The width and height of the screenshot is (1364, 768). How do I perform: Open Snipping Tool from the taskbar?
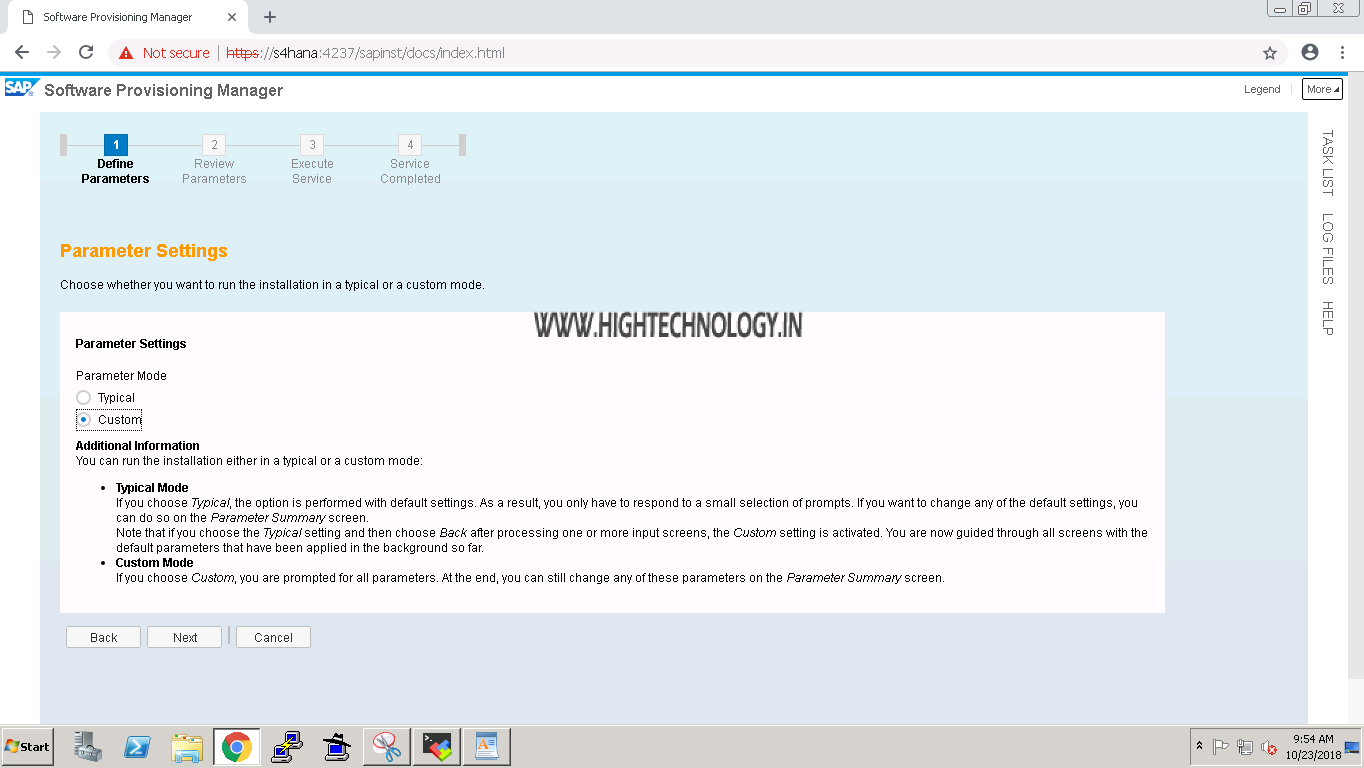tap(387, 747)
